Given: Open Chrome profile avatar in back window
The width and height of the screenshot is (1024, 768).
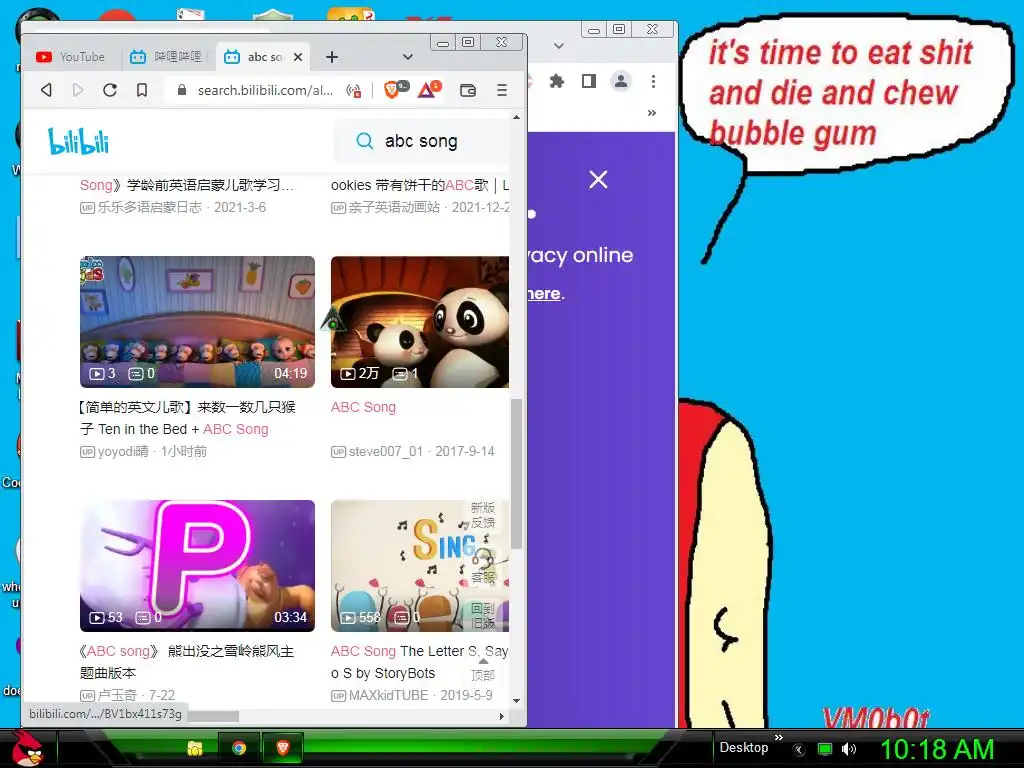Looking at the screenshot, I should (620, 81).
